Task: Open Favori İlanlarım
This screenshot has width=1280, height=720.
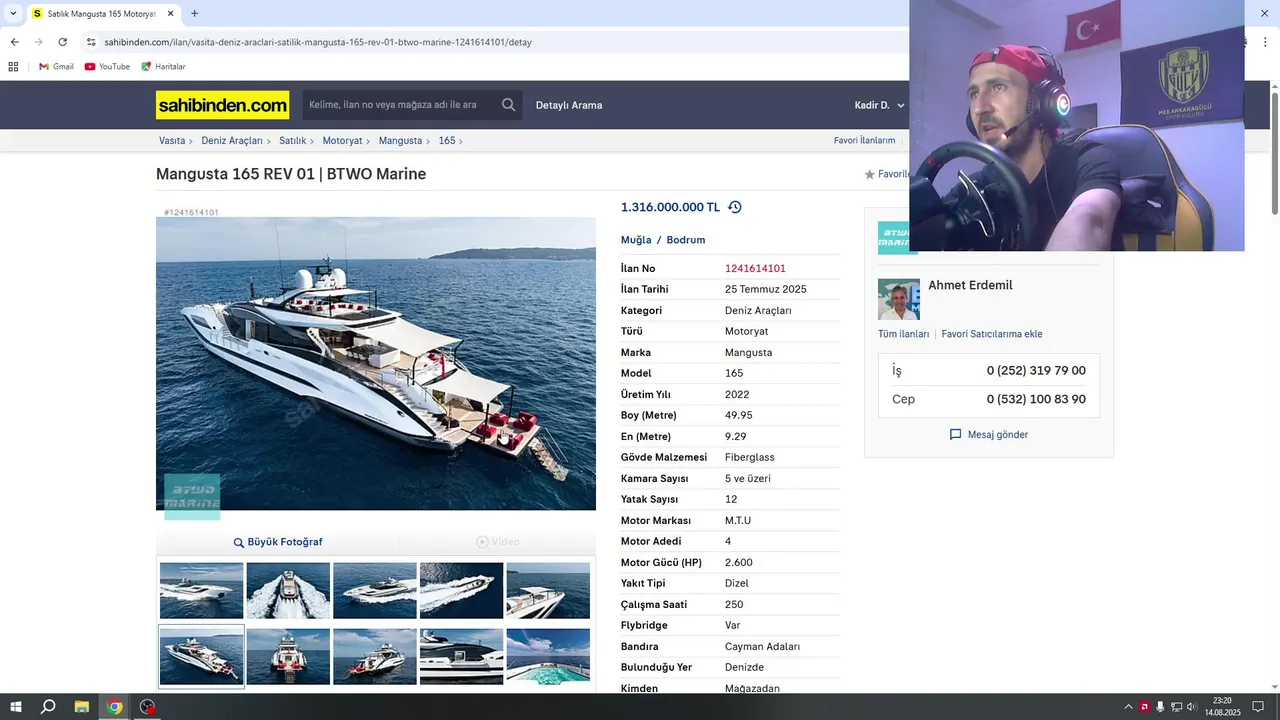Action: (864, 141)
